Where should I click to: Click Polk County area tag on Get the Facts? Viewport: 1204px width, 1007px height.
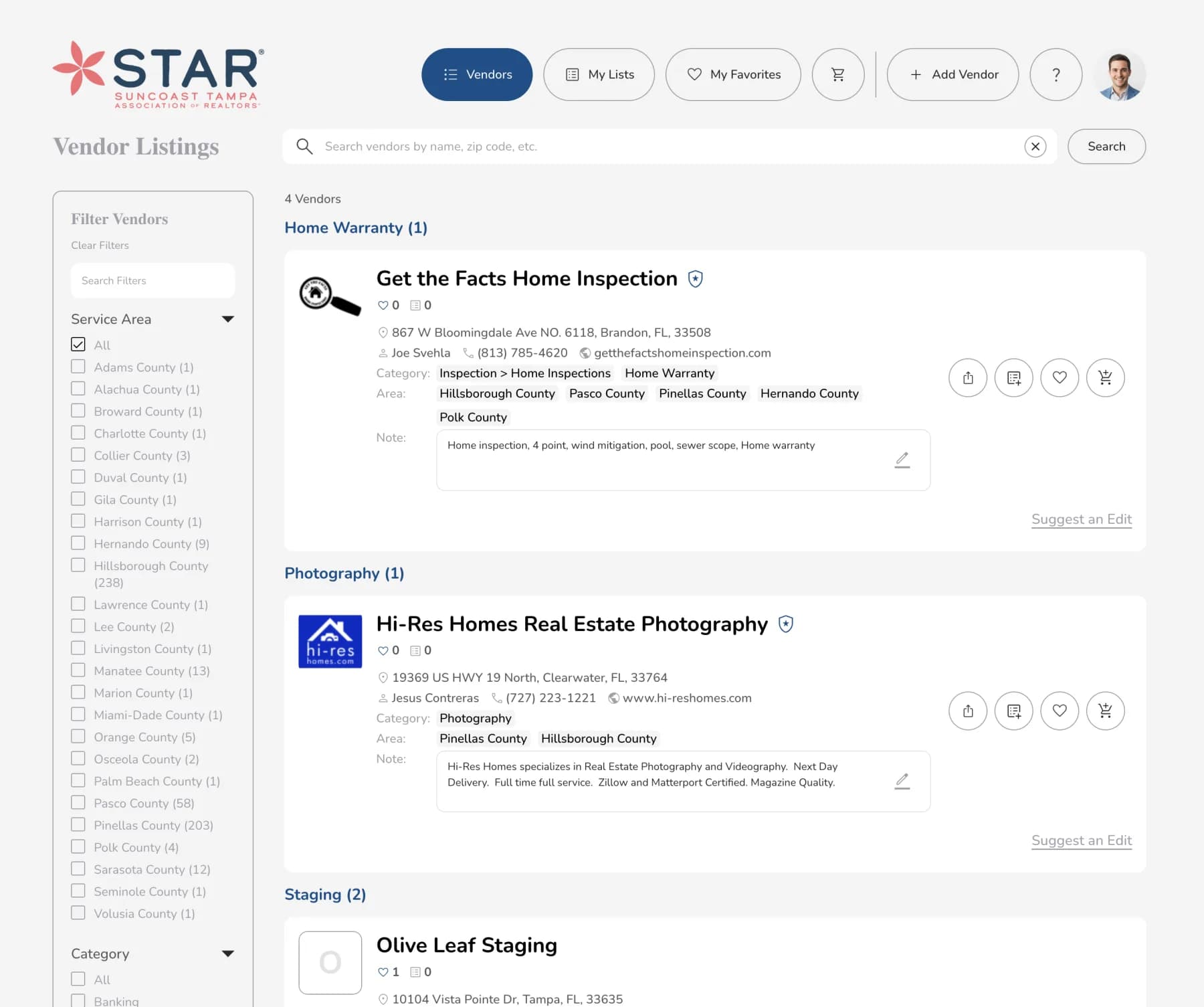pos(473,418)
